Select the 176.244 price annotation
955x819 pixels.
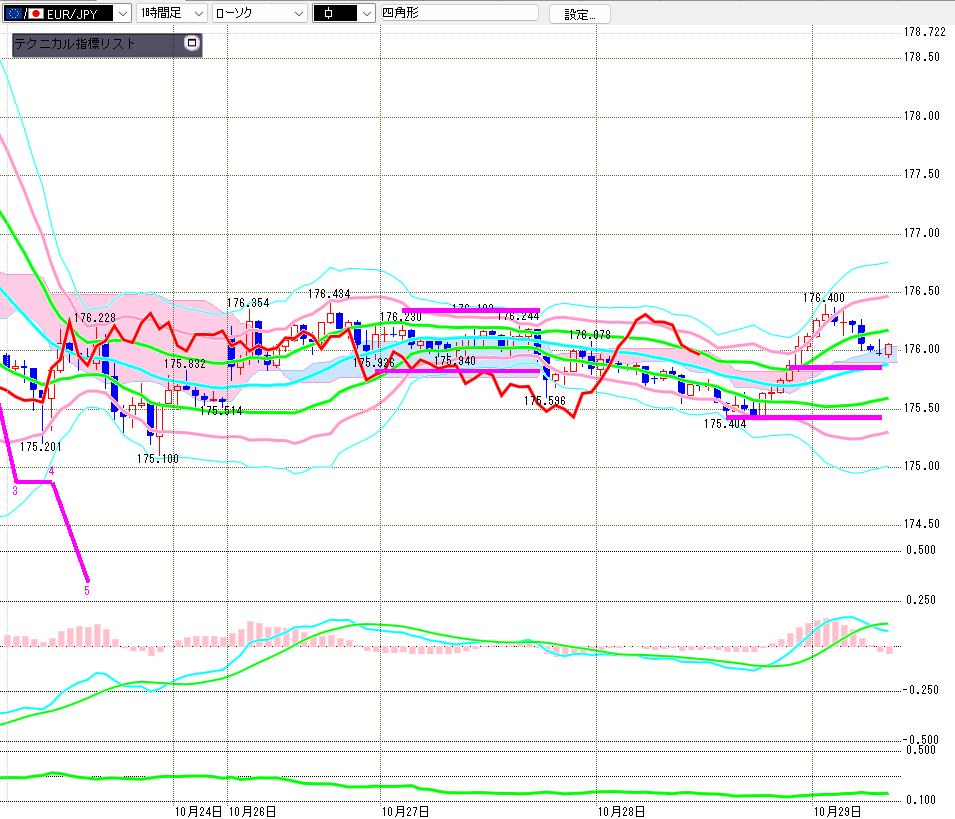[518, 316]
